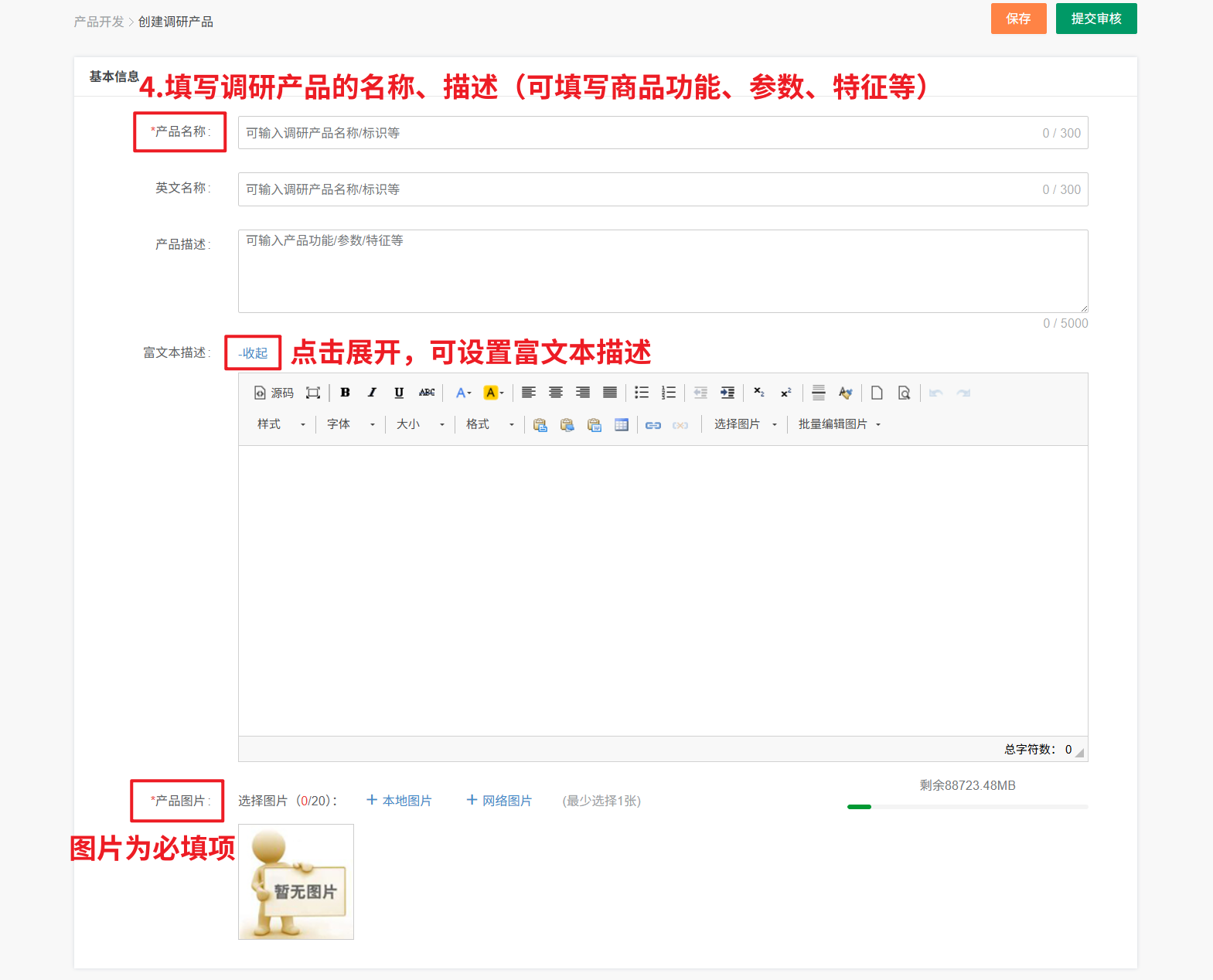Maximize the rich text editor
Viewport: 1213px width, 980px height.
[x=312, y=393]
